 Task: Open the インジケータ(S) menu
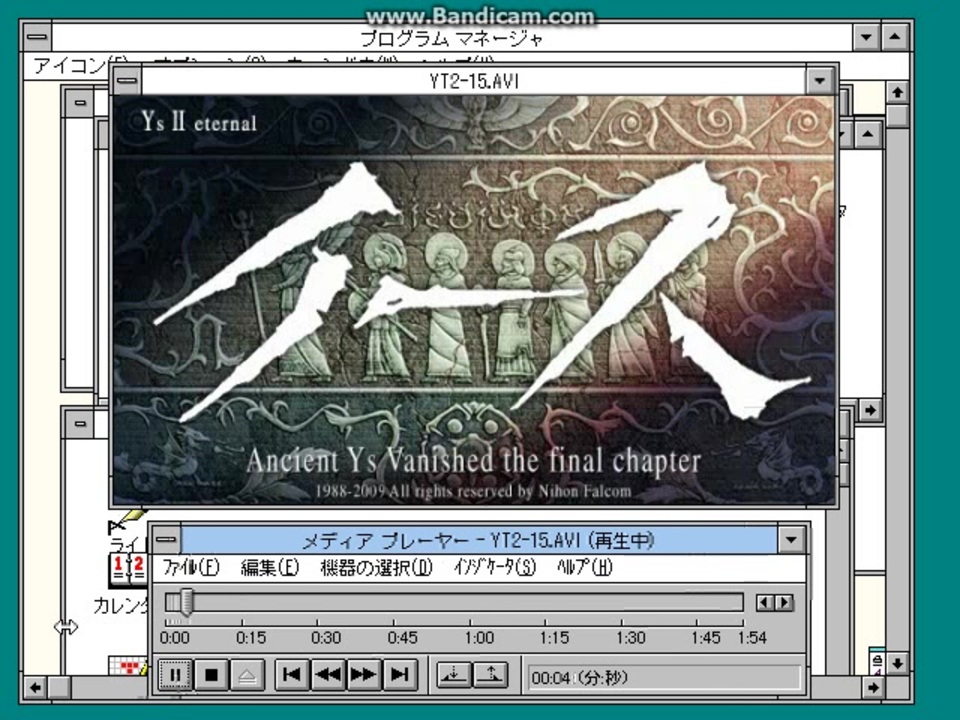point(495,568)
